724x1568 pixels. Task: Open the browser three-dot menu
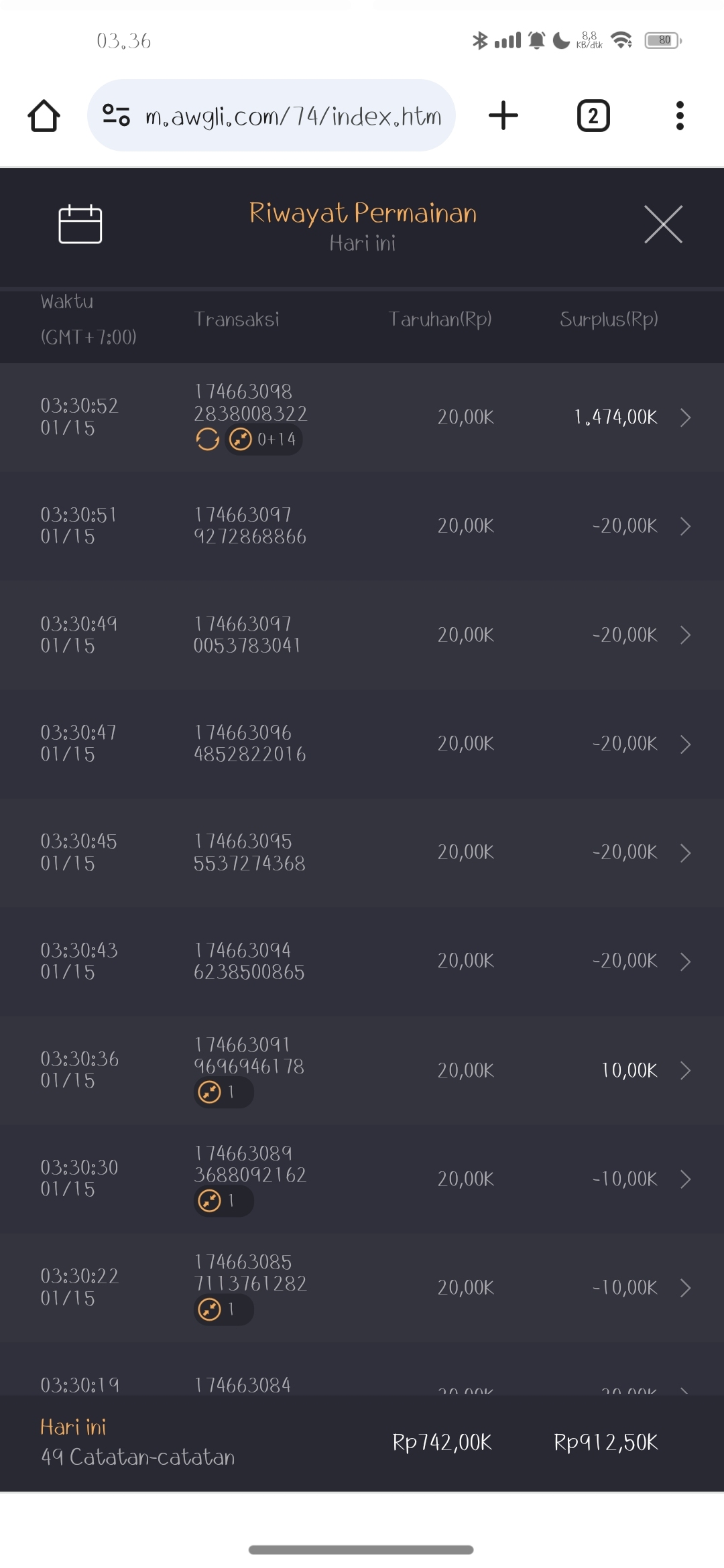(x=680, y=116)
